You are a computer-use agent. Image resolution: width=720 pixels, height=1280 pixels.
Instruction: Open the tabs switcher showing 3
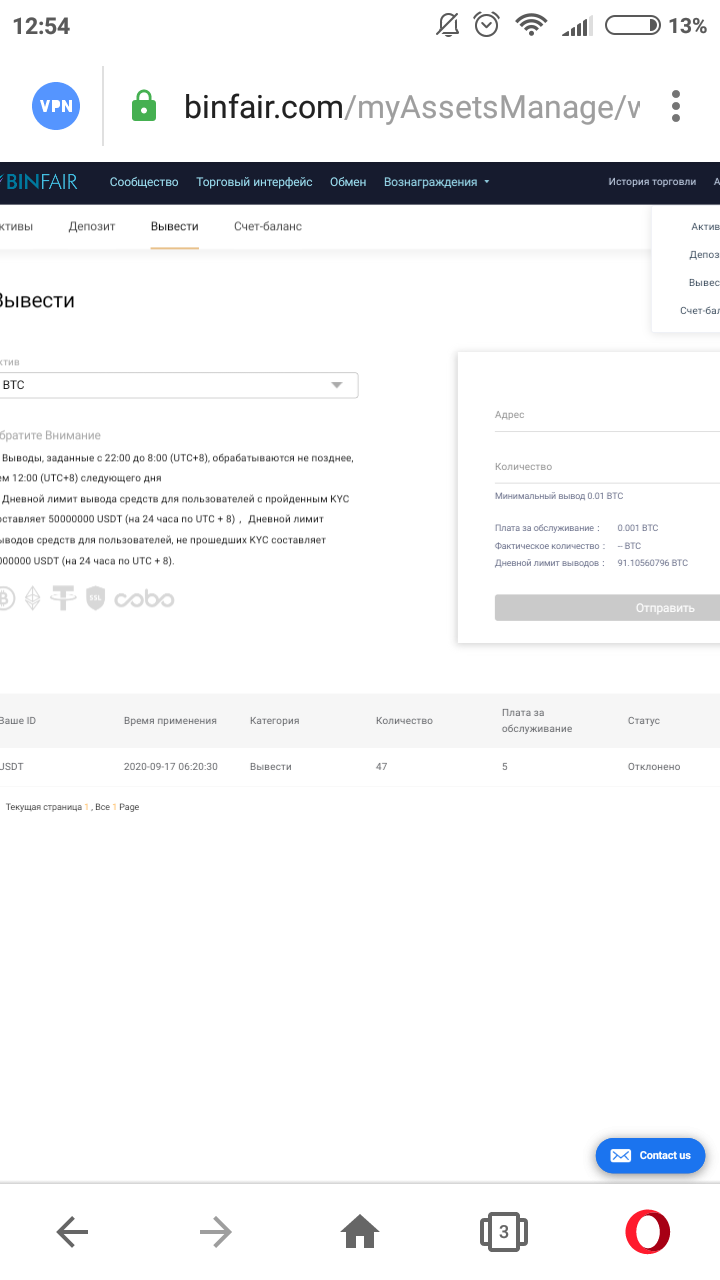[x=504, y=1232]
